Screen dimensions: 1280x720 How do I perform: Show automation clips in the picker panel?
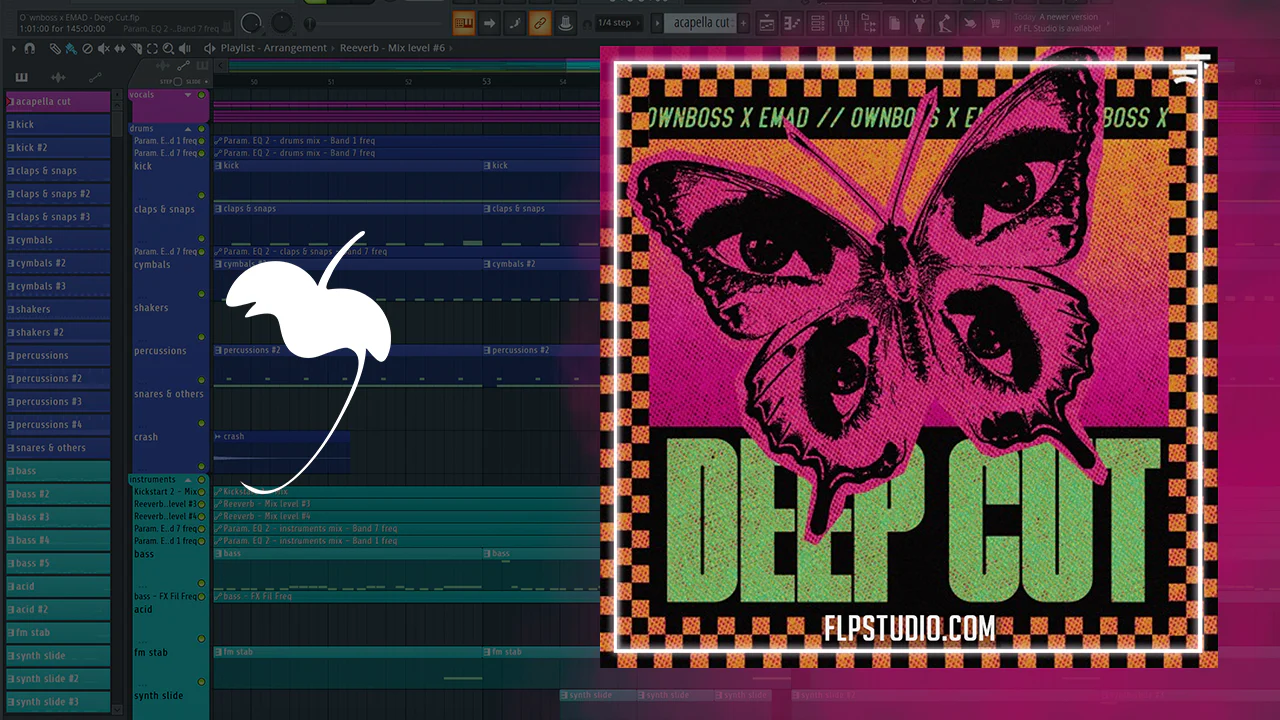(x=95, y=78)
